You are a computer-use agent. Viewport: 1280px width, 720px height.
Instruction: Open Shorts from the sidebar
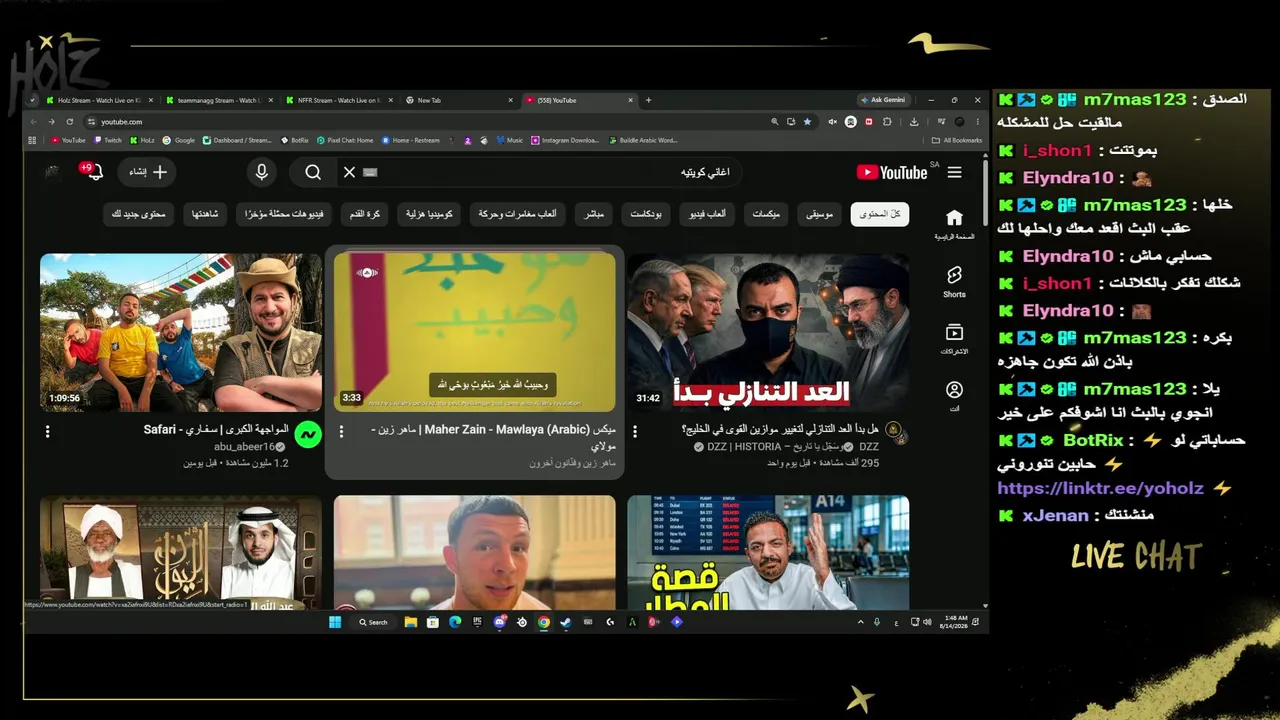tap(954, 281)
